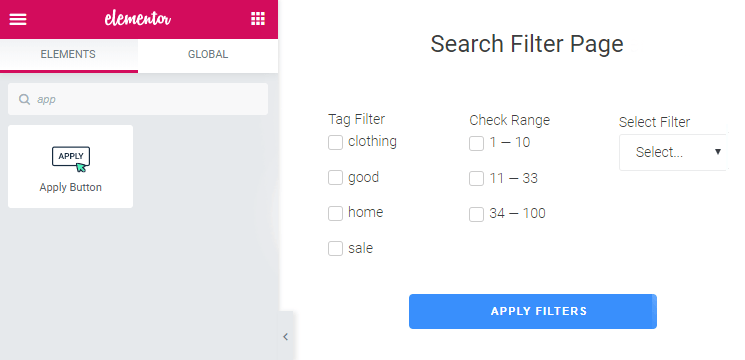
Task: Click the Apply Button widget label
Action: [x=71, y=187]
